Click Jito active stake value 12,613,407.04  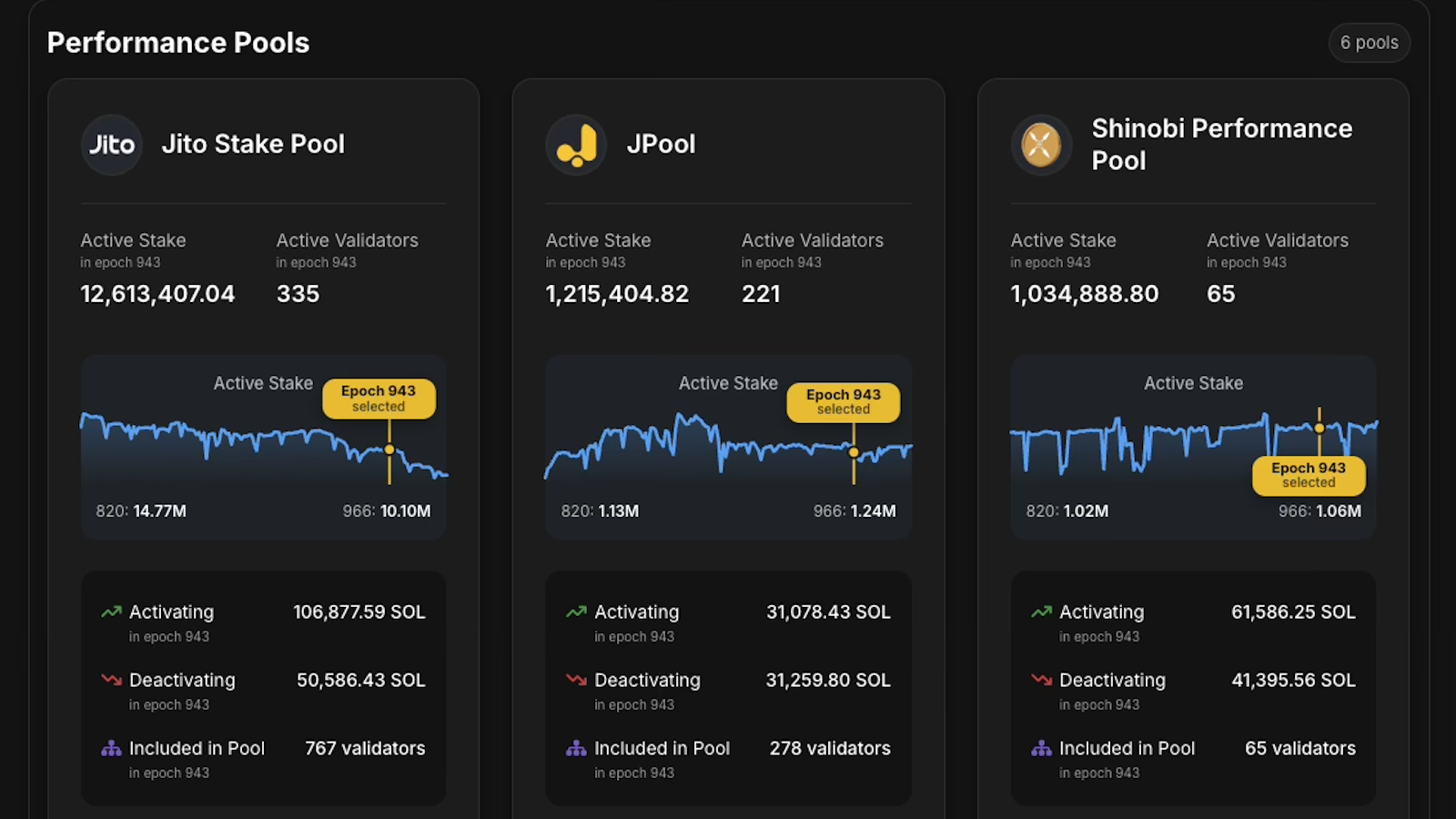tap(157, 294)
